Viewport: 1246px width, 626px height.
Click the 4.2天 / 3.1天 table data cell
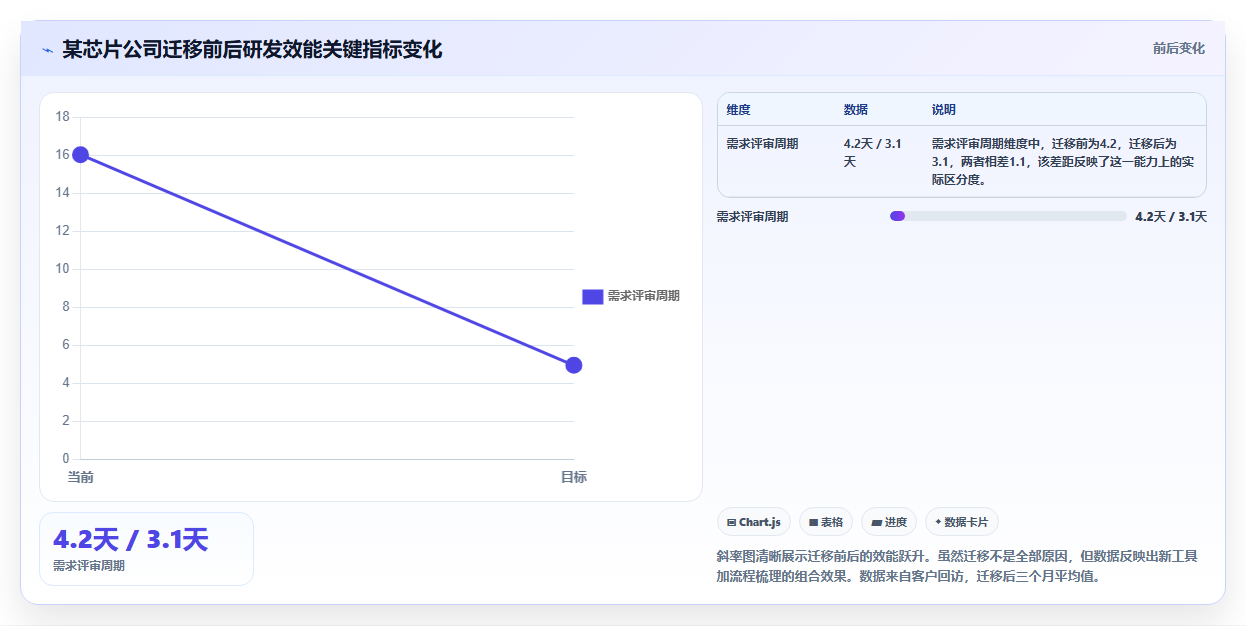[x=873, y=152]
